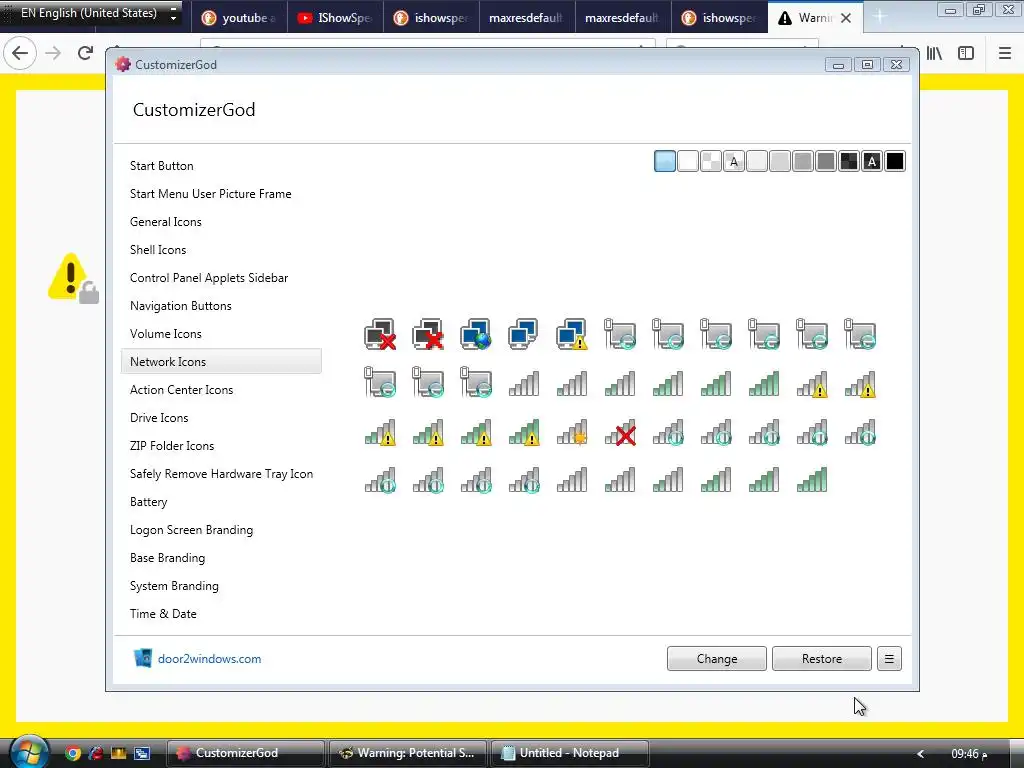This screenshot has height=768, width=1024.
Task: Select Shell Icons in the sidebar
Action: (x=158, y=250)
